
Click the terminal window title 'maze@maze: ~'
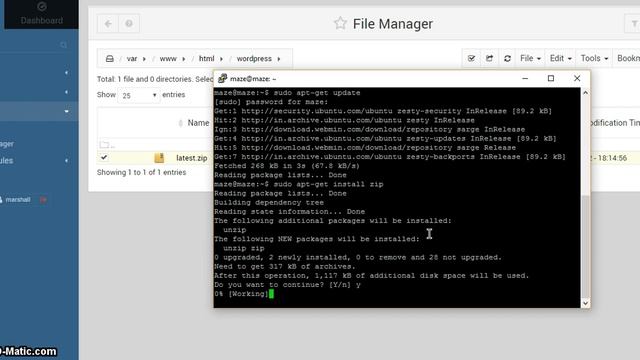(x=253, y=79)
